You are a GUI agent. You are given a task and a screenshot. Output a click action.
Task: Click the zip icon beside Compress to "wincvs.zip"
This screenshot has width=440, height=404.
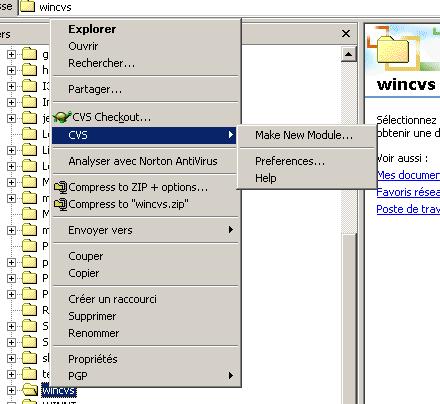(61, 204)
